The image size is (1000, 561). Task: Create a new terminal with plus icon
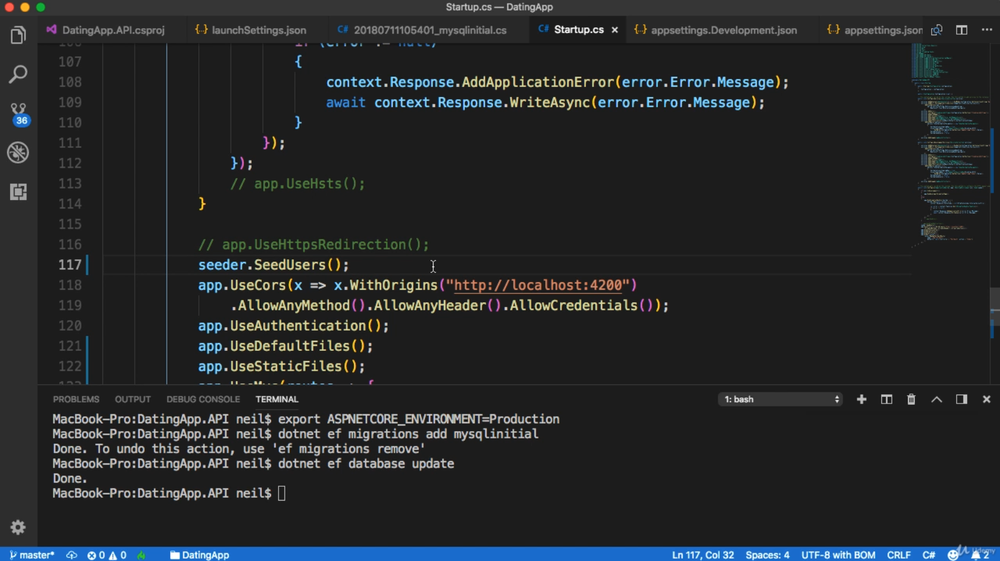click(861, 399)
